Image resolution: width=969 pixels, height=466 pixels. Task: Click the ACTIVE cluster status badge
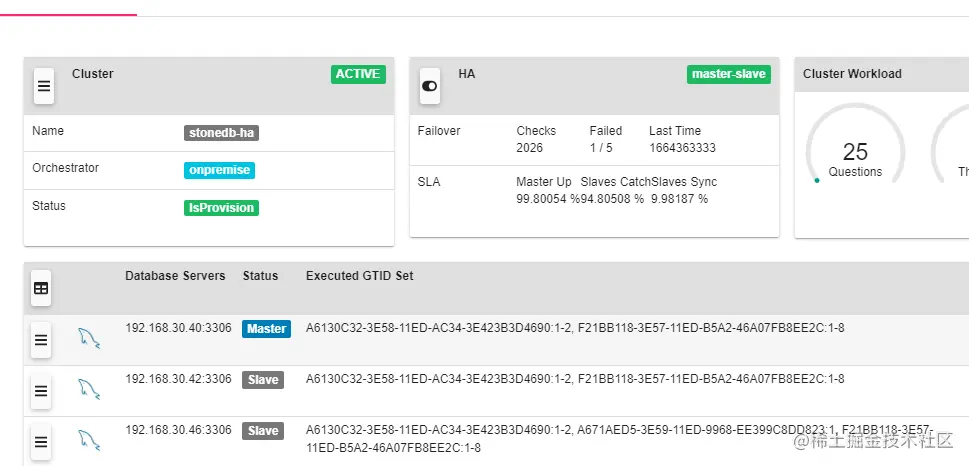[358, 74]
